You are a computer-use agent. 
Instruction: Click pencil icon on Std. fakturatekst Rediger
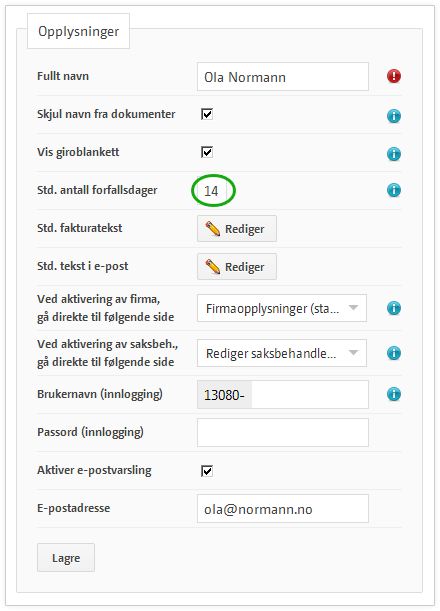click(x=212, y=228)
